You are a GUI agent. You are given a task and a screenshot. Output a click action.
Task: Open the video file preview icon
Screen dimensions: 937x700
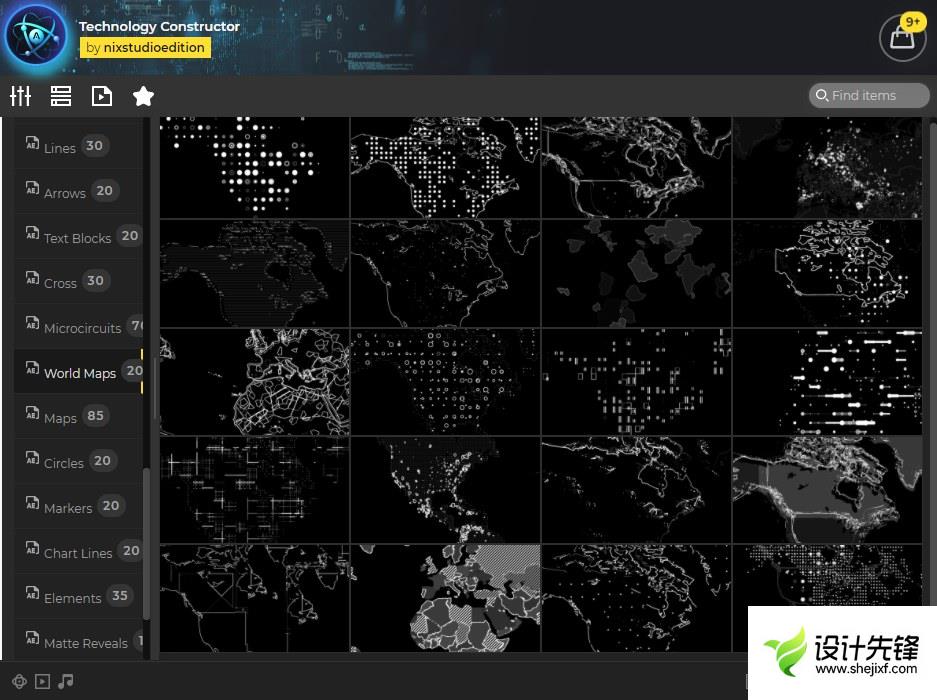(102, 96)
